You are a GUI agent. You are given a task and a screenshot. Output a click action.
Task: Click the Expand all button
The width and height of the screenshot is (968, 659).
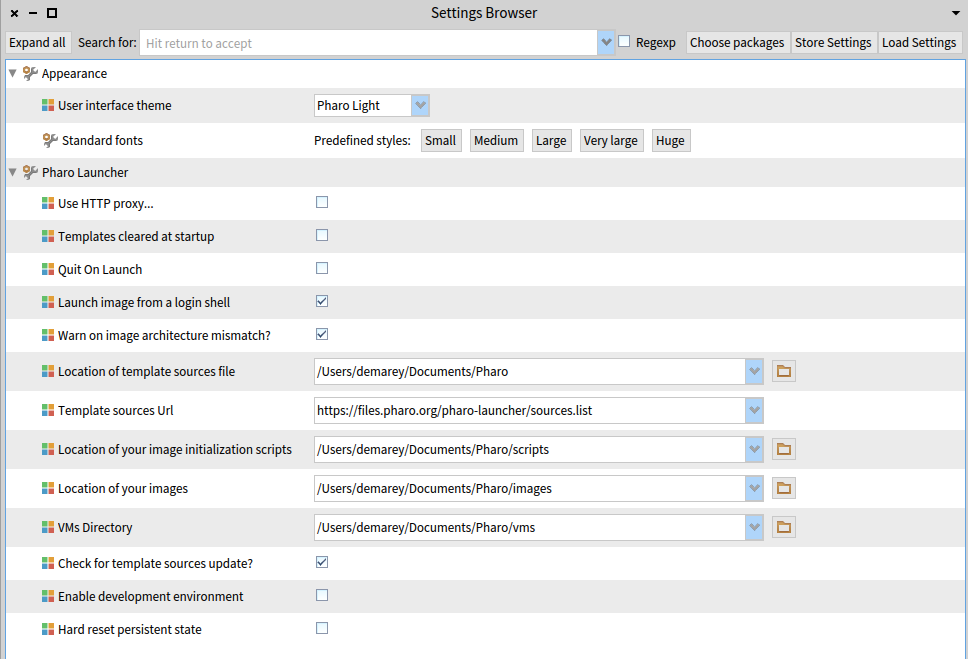coord(37,43)
